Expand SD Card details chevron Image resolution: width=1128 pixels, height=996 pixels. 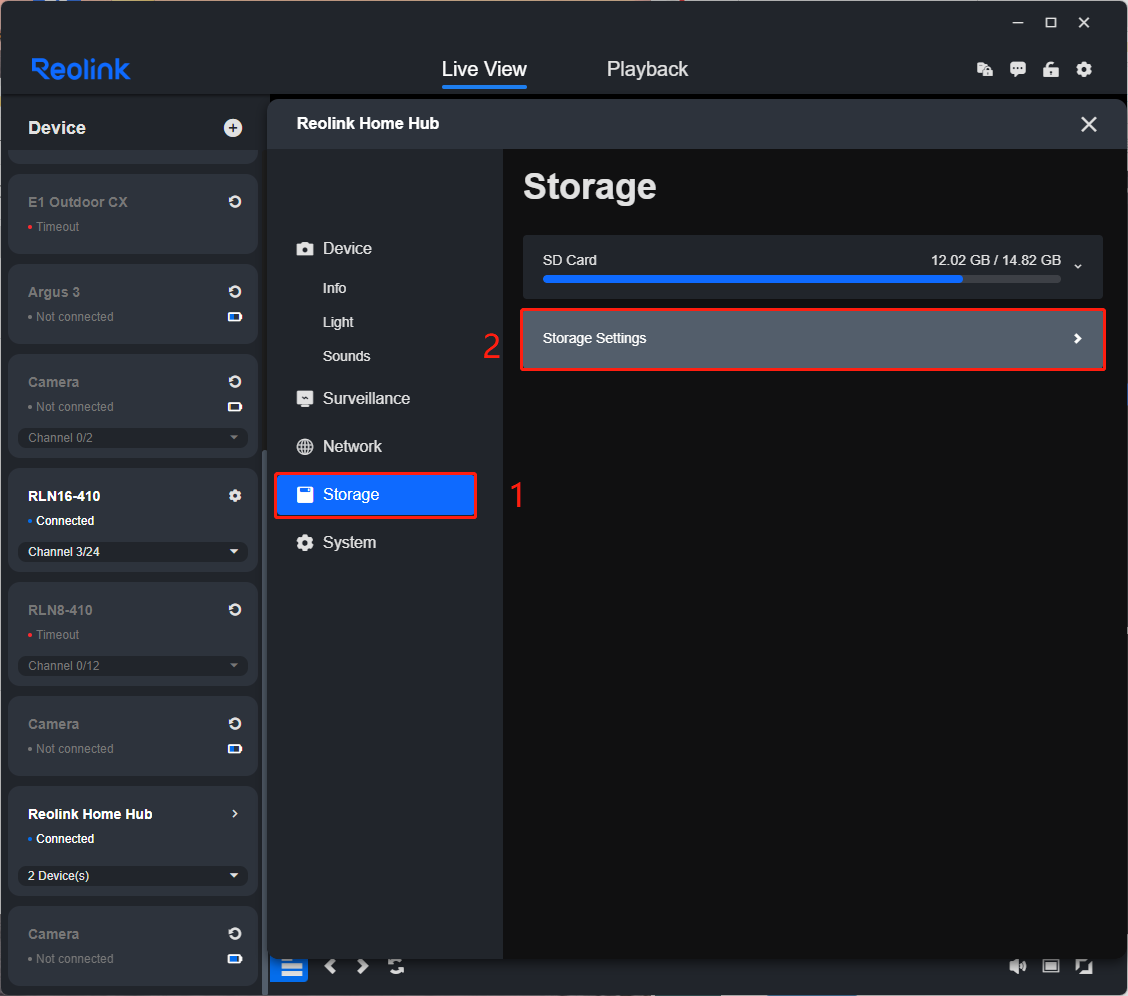coord(1078,266)
